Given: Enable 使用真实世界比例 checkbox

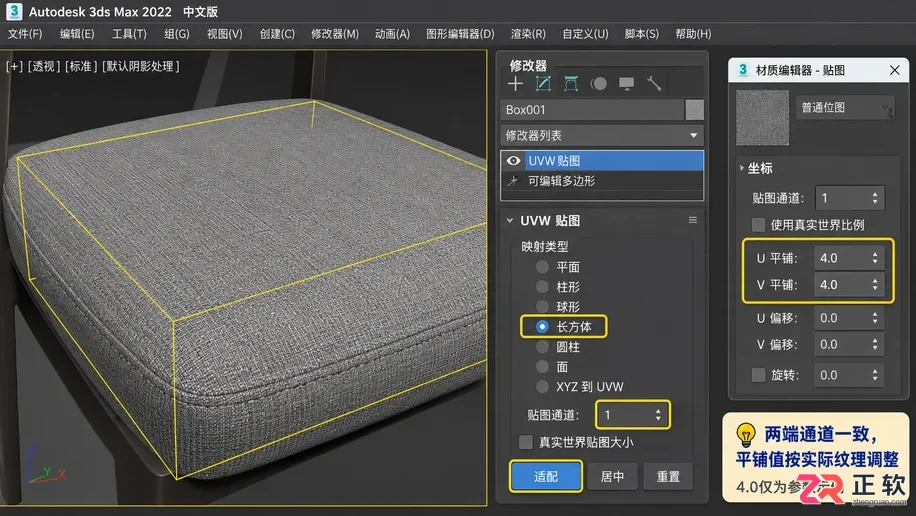Looking at the screenshot, I should click(x=758, y=225).
